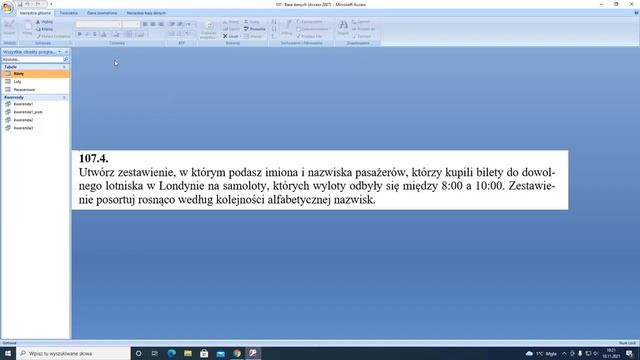Click Odśwież wszystko refresh button
The image size is (640, 360).
pyautogui.click(x=209, y=30)
